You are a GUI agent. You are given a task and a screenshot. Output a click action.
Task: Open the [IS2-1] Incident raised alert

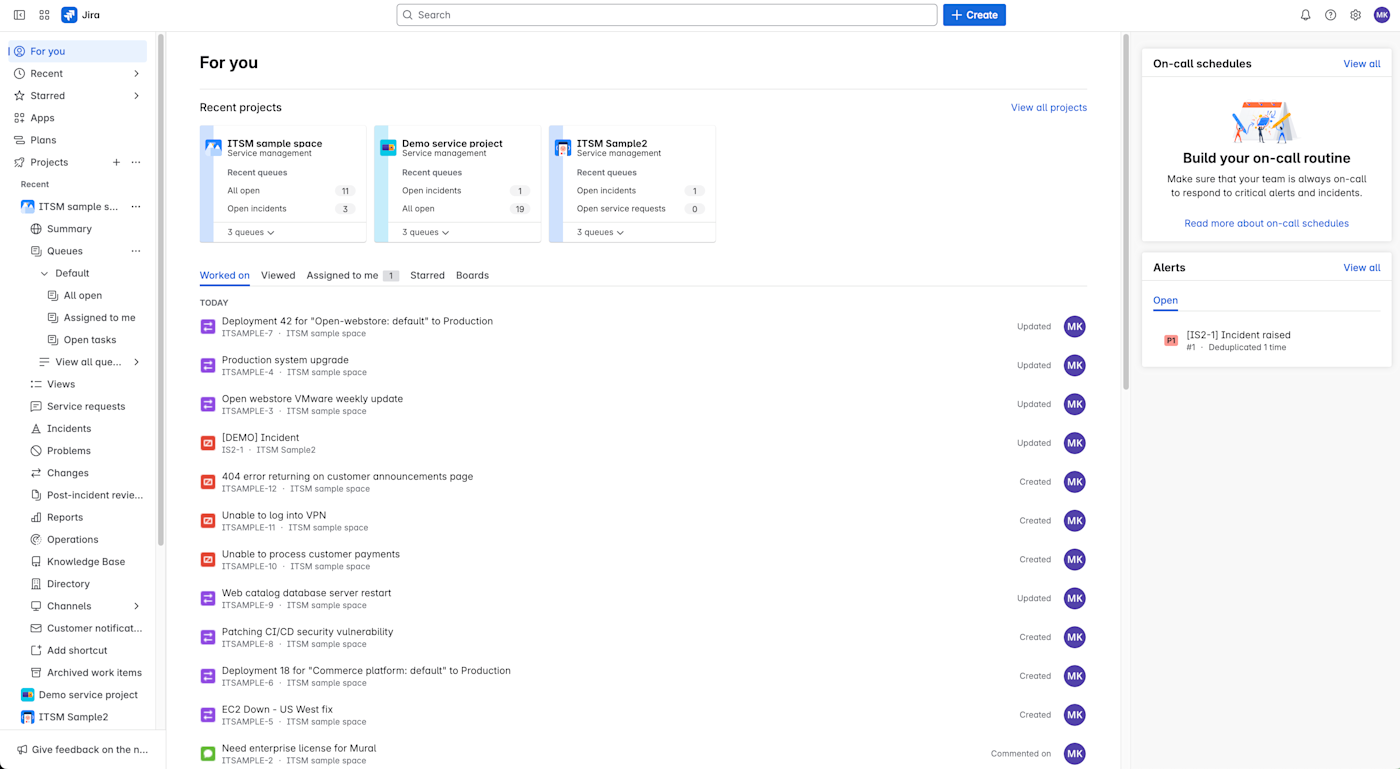[x=1238, y=335]
